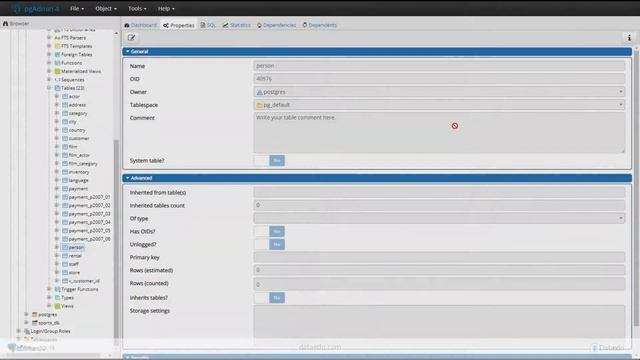Viewport: 640px width, 360px height.
Task: Click the info icon in properties toolbar
Action: 629,38
